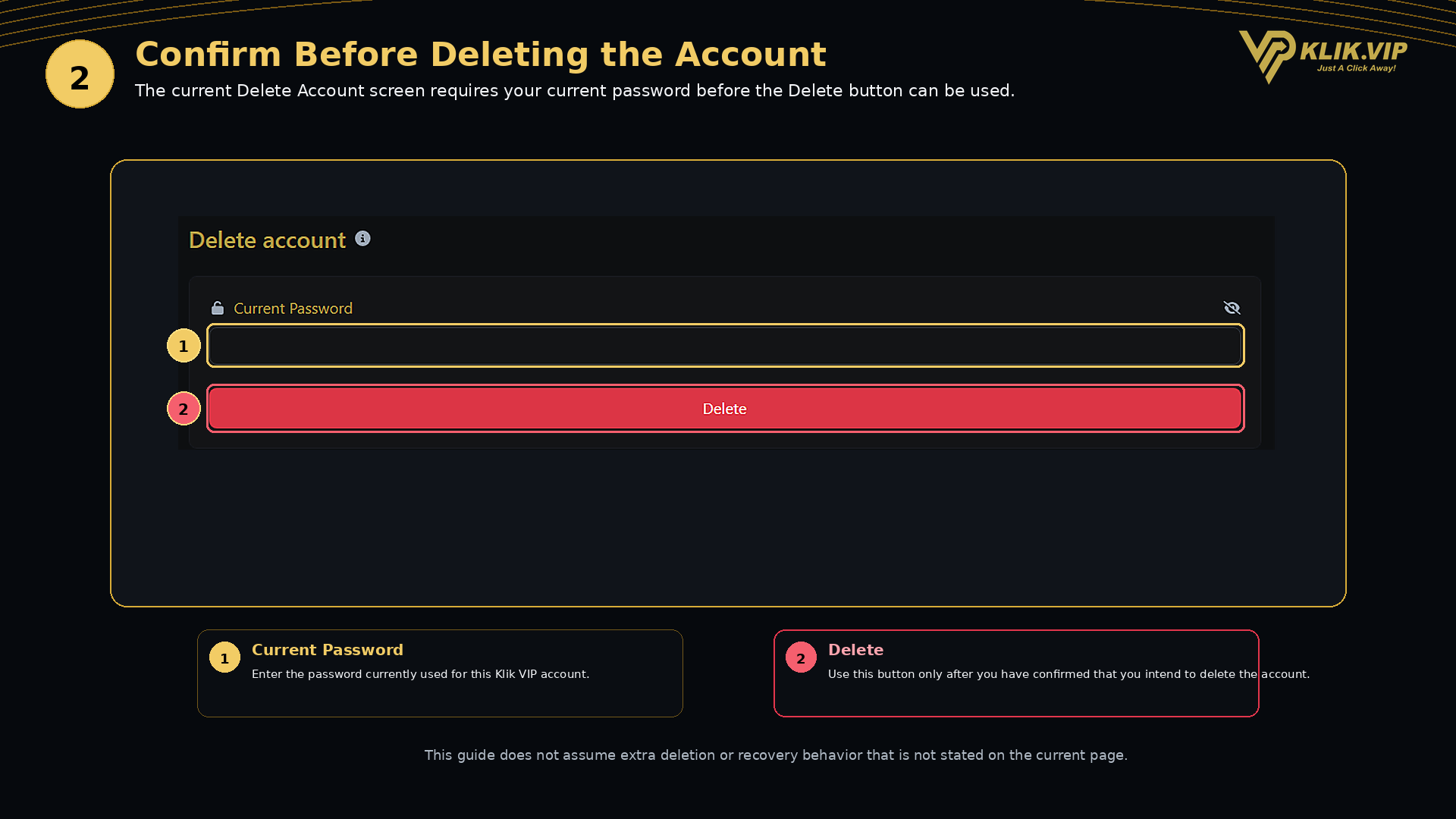This screenshot has height=819, width=1456.
Task: Click yellow number 1 in Current Password legend
Action: [x=224, y=657]
